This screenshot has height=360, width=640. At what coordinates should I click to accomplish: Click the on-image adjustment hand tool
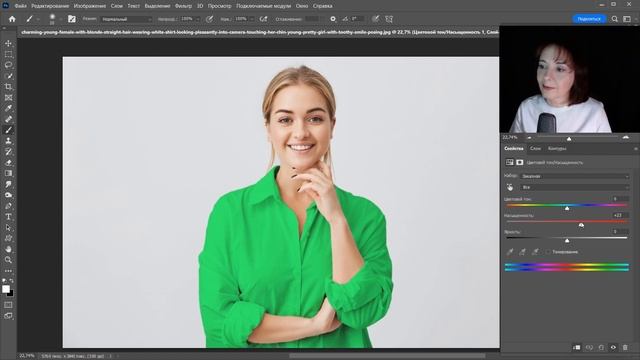(510, 187)
